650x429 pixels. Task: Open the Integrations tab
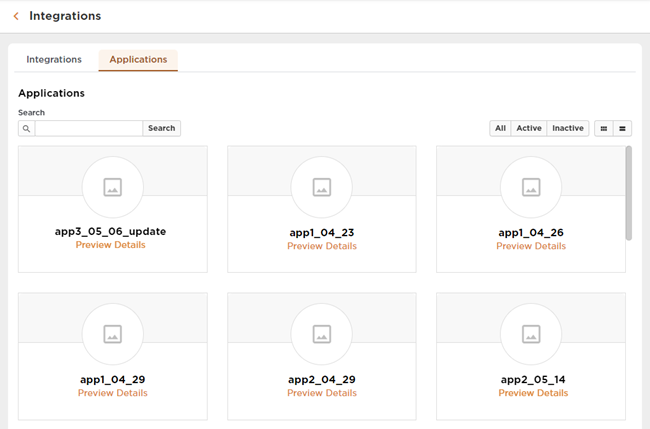(54, 60)
